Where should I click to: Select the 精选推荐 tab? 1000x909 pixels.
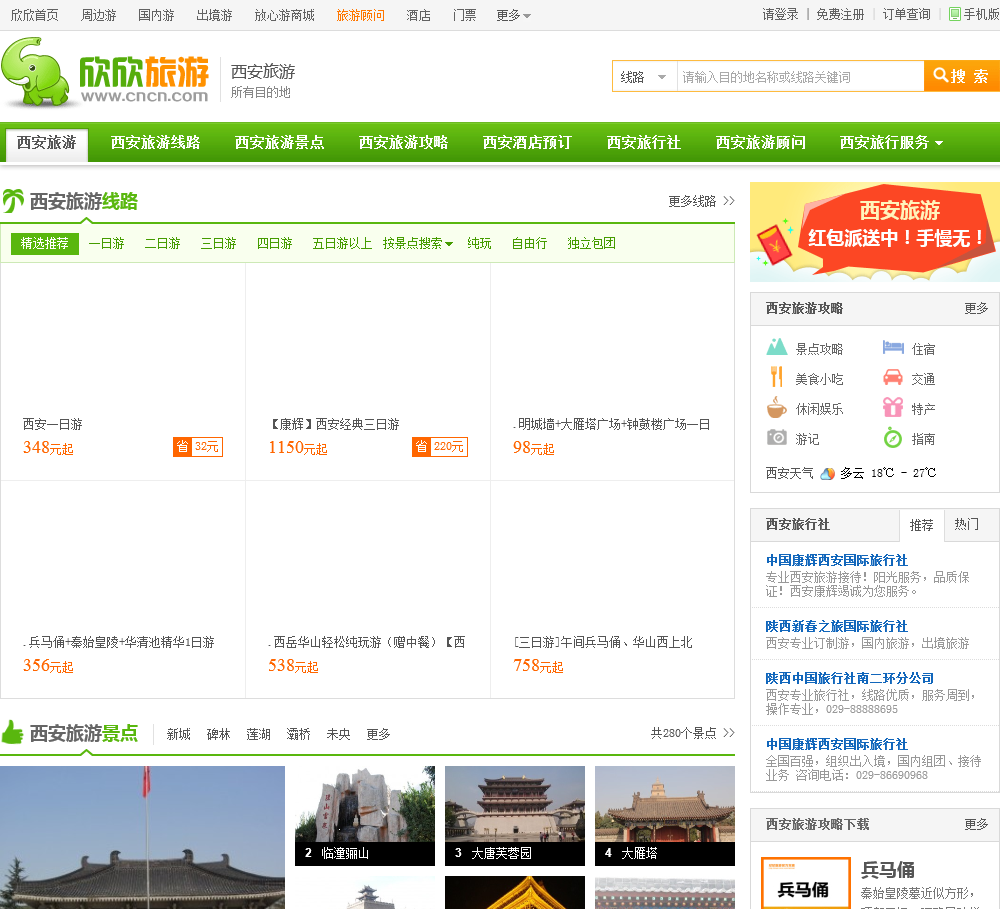pyautogui.click(x=45, y=243)
